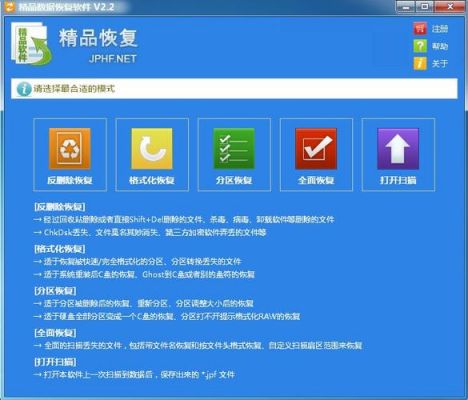Viewport: 468px width, 400px height.
Task: Select the red checkmark full recovery icon
Action: tap(316, 149)
